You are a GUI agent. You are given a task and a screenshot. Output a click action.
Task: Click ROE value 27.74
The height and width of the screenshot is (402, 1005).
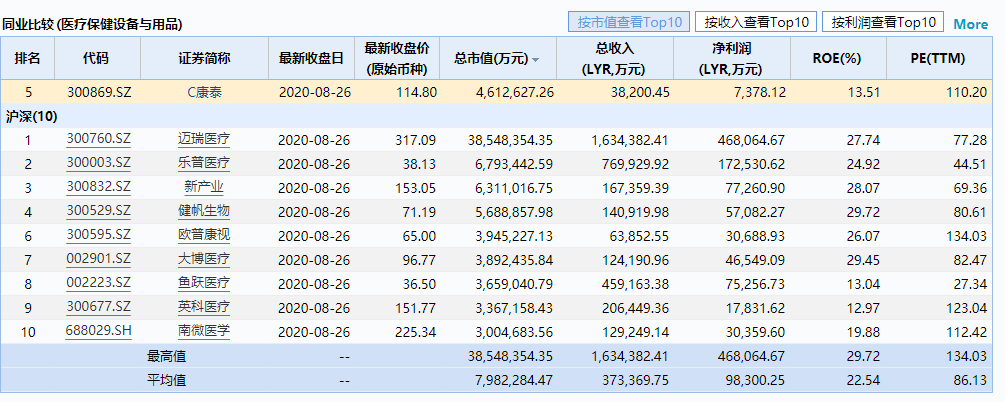coord(863,140)
